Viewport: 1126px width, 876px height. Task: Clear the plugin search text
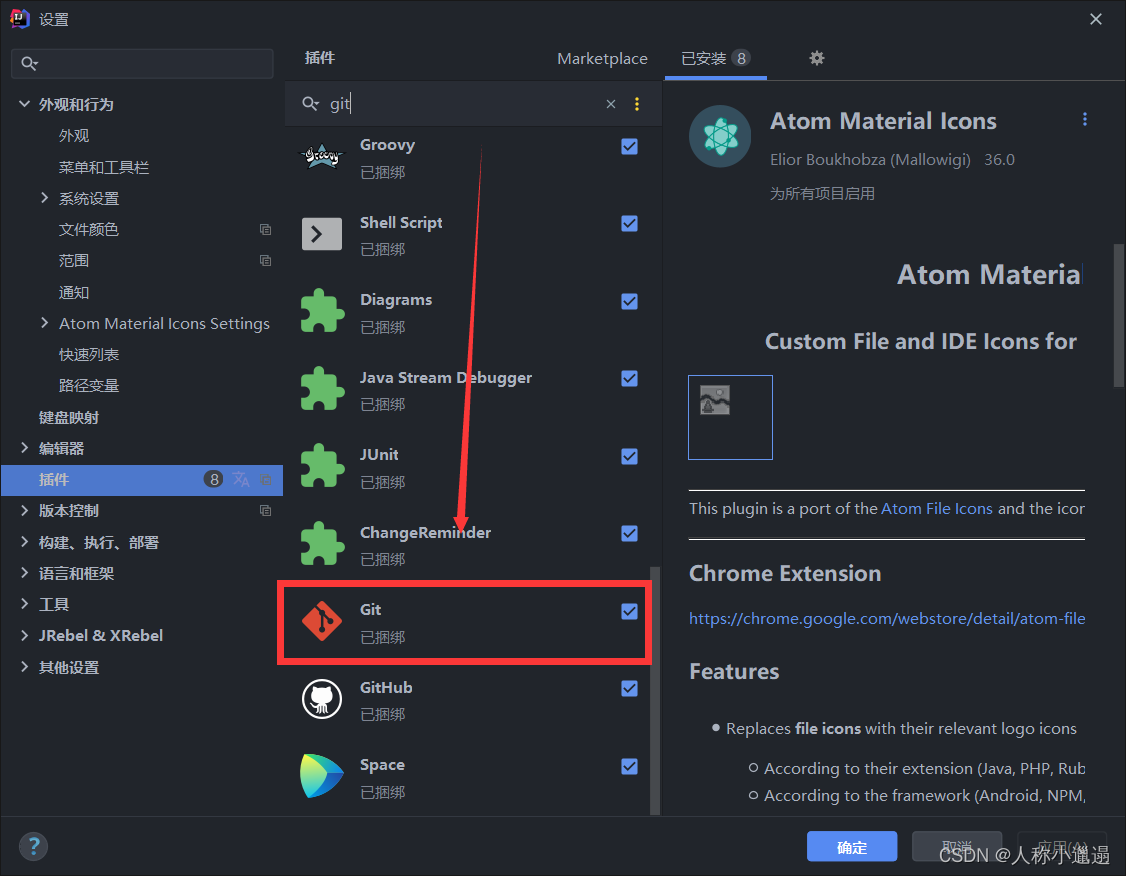(610, 104)
